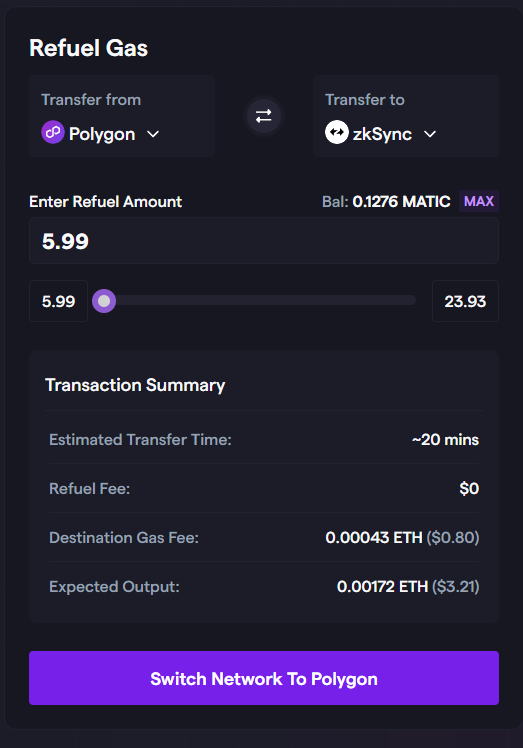
Task: Click Switch Network To Polygon button
Action: pos(264,678)
